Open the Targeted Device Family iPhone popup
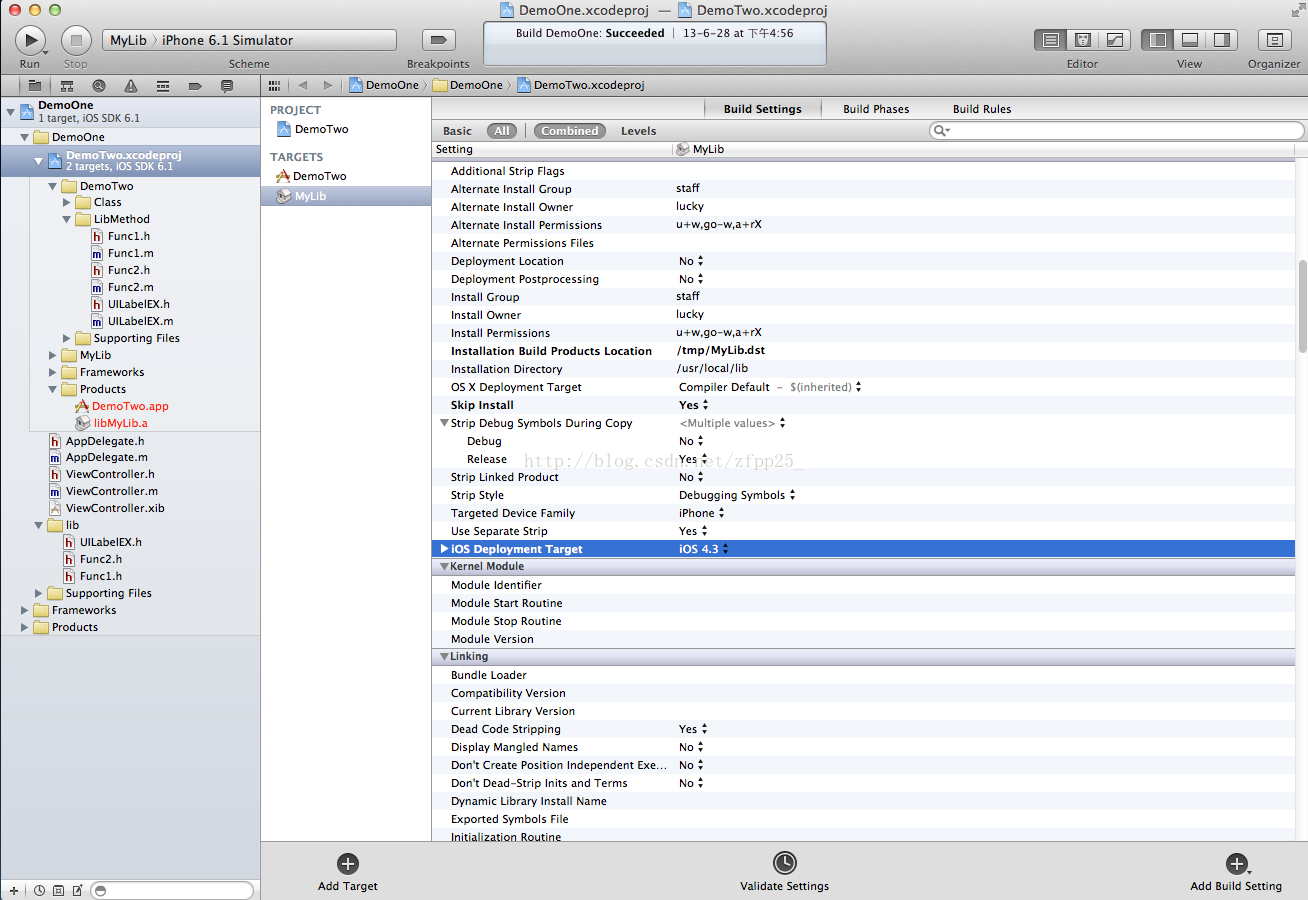Screen dimensions: 1308x900 tap(701, 513)
